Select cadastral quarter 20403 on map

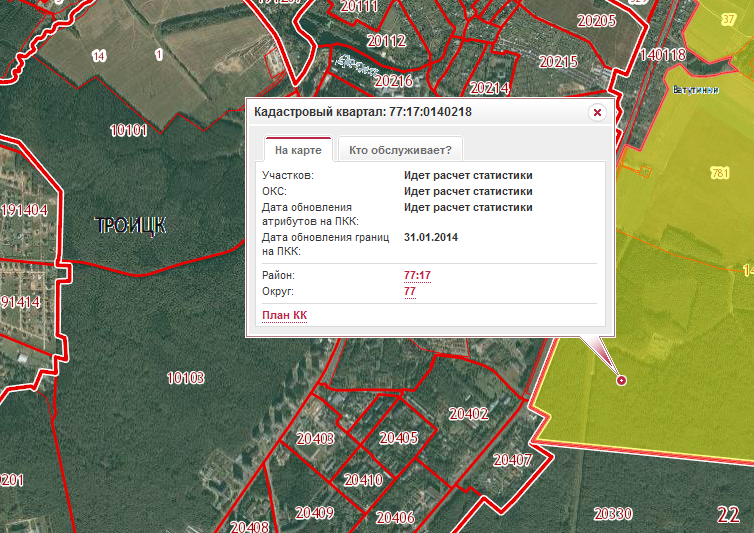tap(315, 439)
